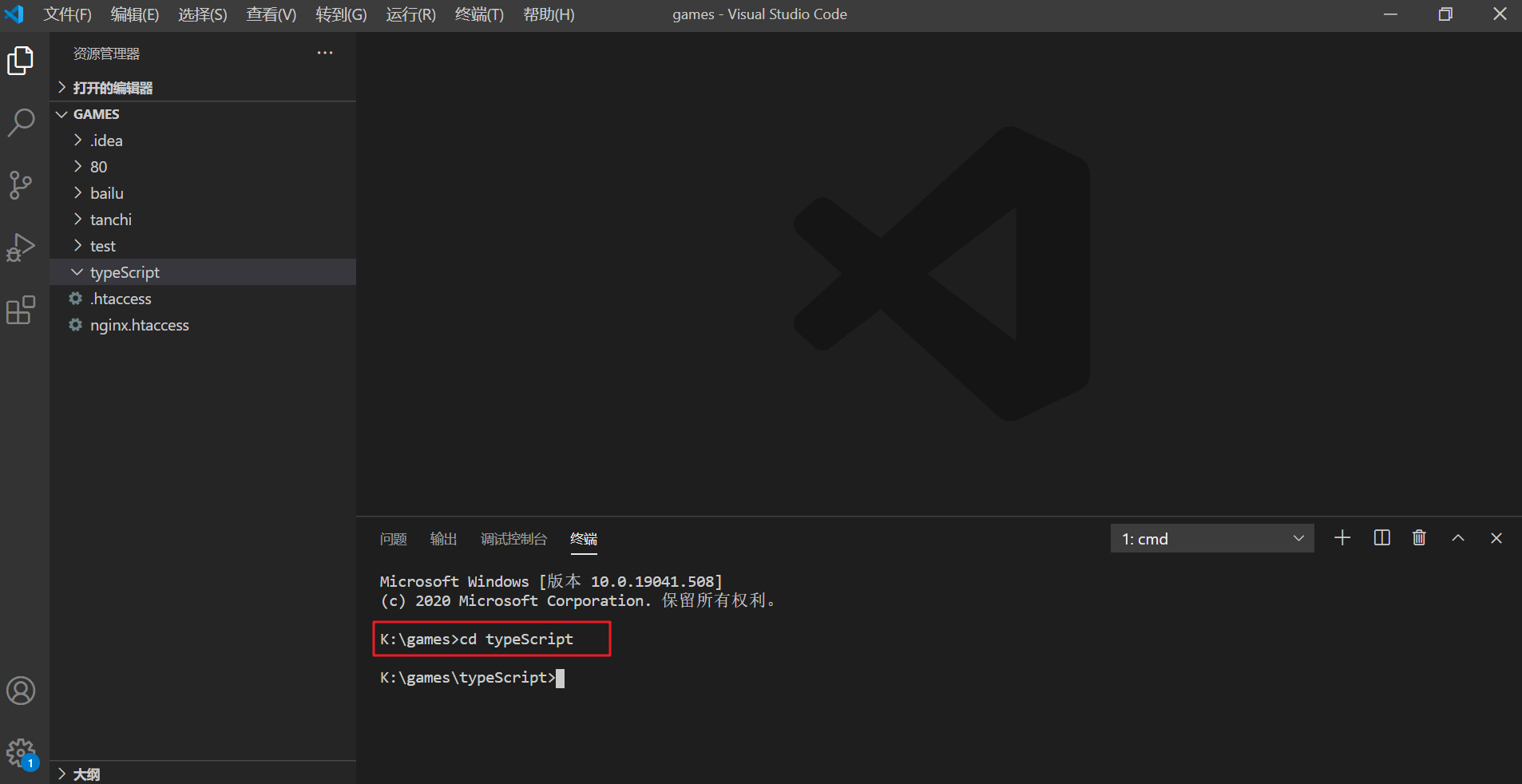Screen dimensions: 1522x784
Task: Open the 终端(T) menu
Action: pos(478,14)
